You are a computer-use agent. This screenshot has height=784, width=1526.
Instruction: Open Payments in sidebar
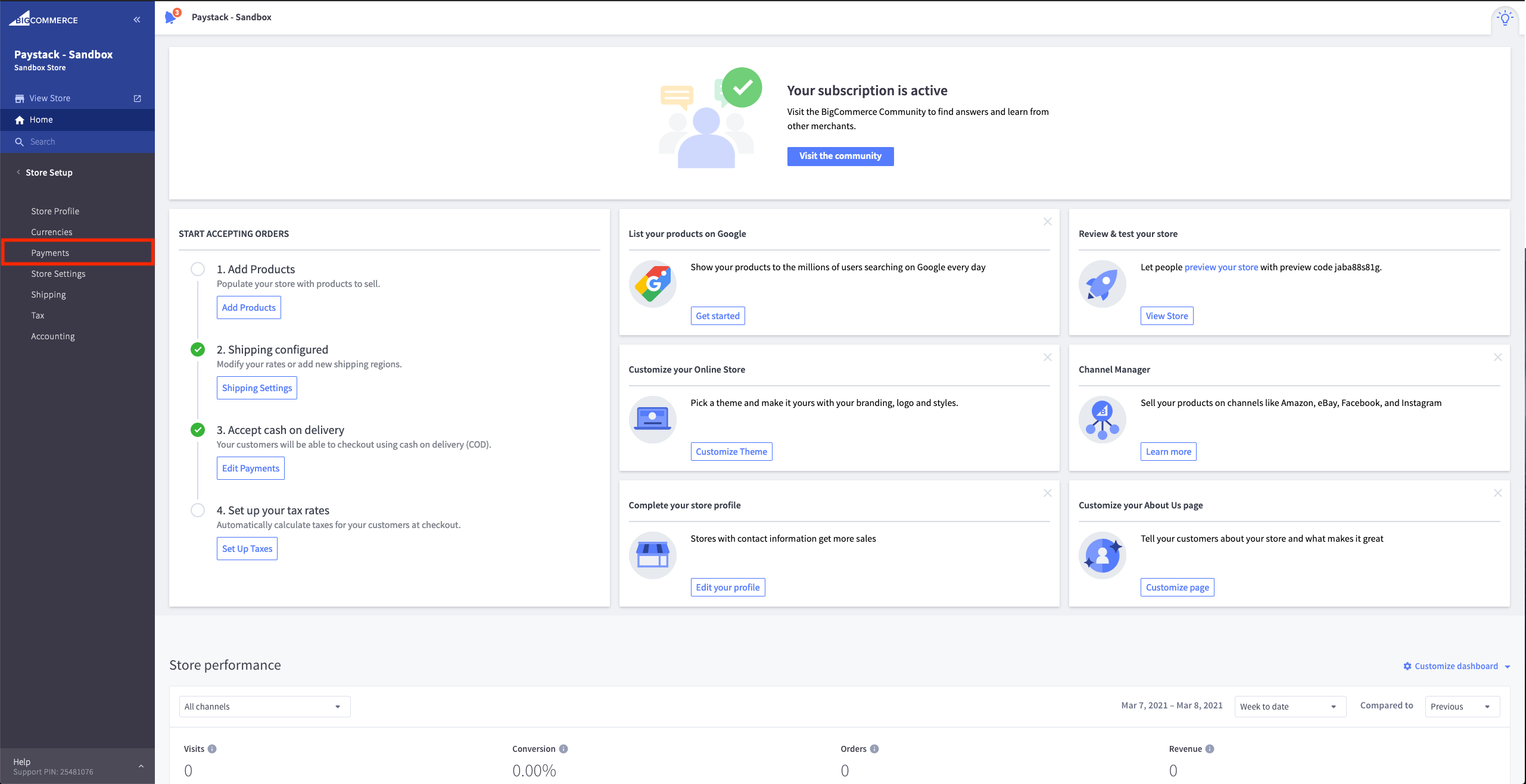coord(50,253)
